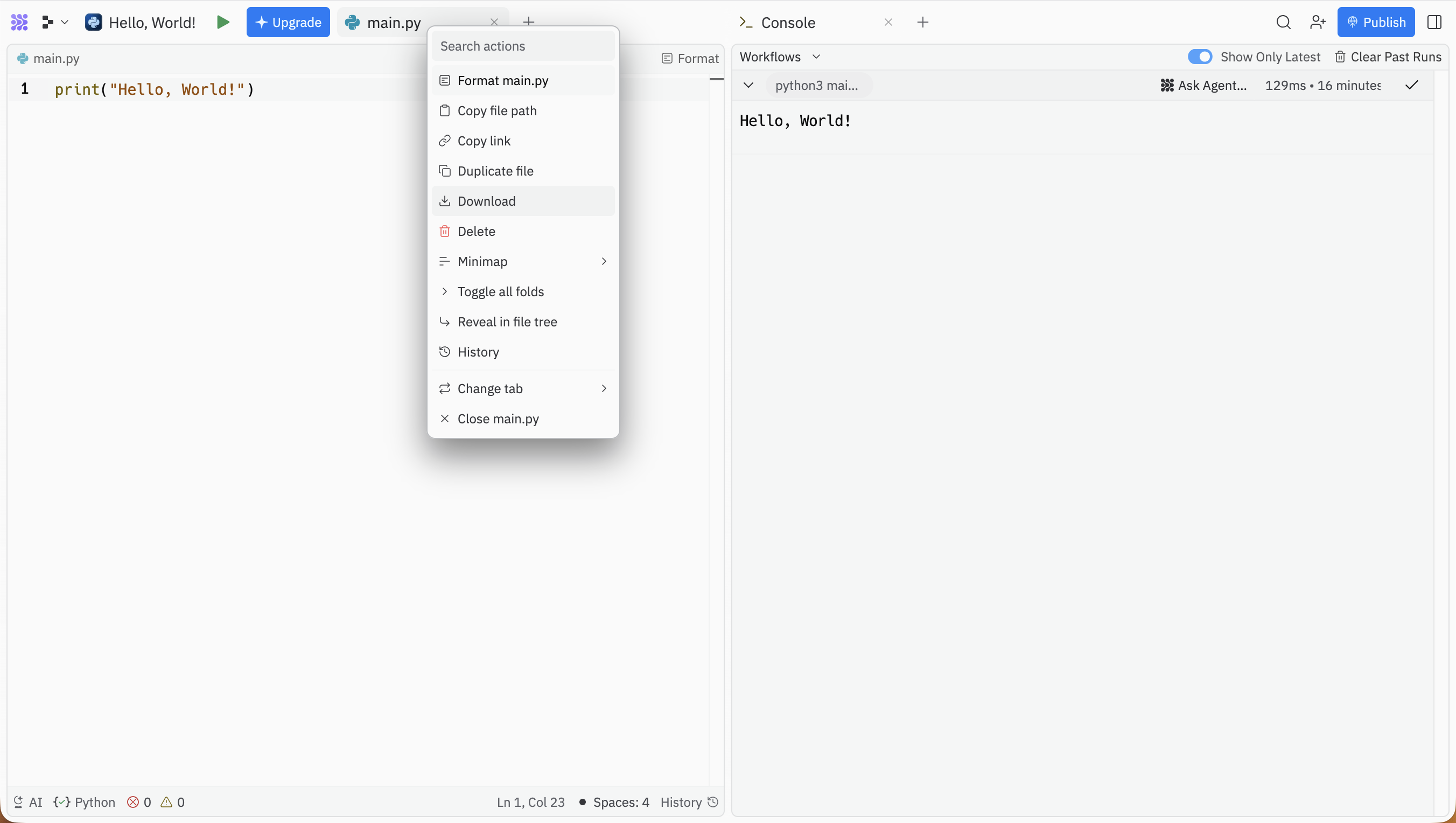Click the AI status bar icon

pos(27,801)
